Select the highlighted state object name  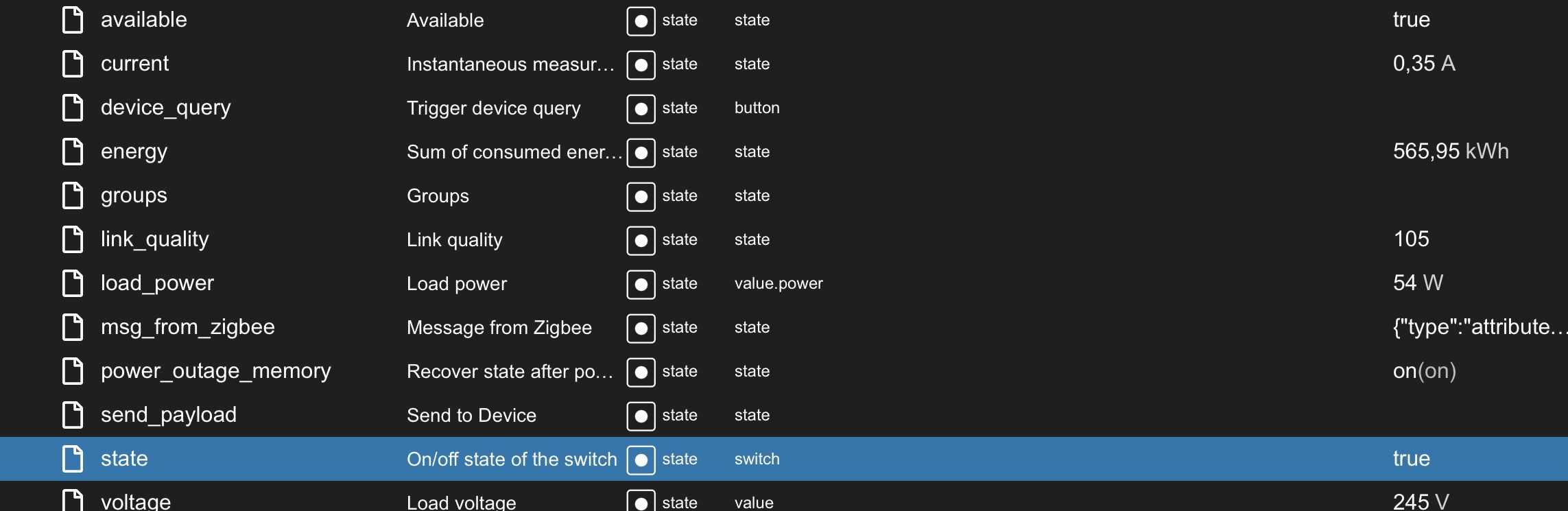point(124,459)
